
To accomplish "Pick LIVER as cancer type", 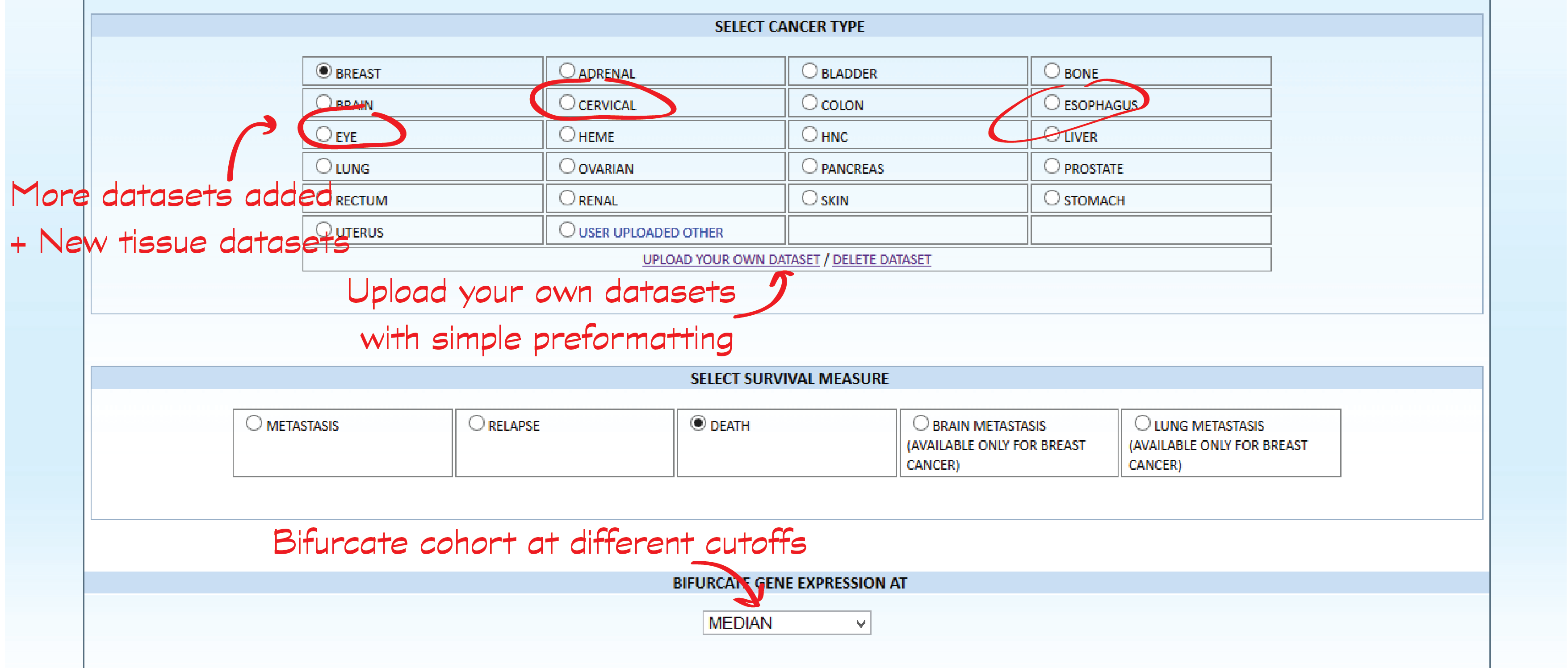I will click(x=1052, y=134).
